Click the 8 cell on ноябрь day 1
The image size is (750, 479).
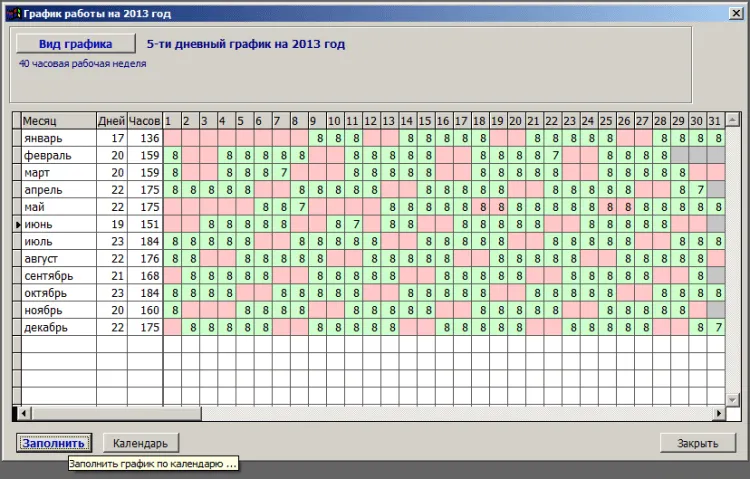172,311
